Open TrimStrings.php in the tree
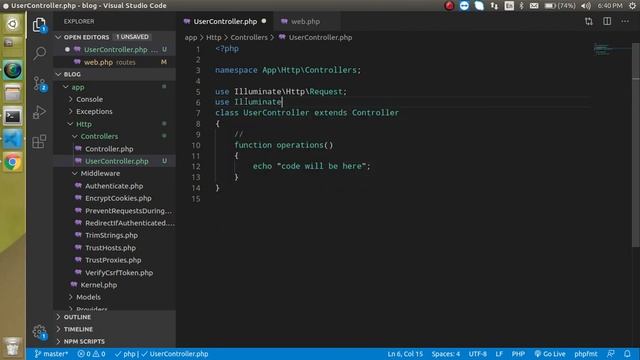This screenshot has width=640, height=360. coord(115,236)
